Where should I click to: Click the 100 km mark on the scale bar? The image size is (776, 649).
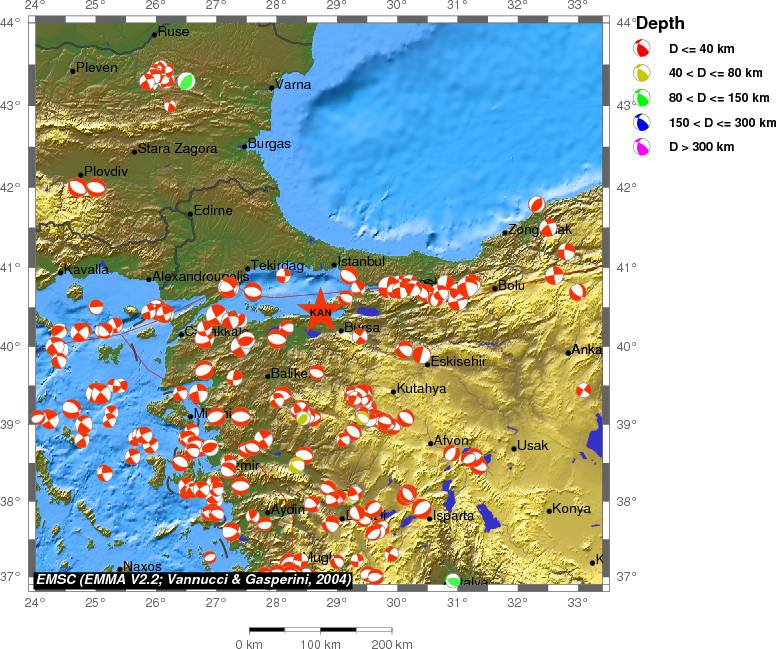click(x=320, y=642)
